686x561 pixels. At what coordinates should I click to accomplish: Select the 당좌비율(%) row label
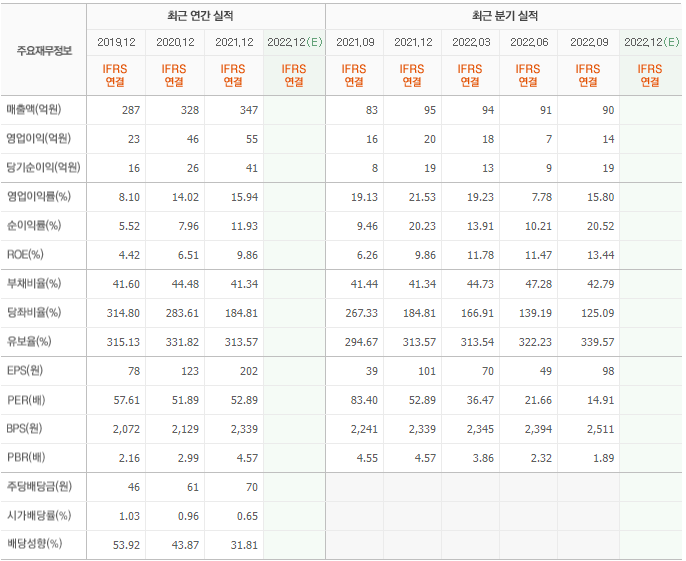click(34, 312)
